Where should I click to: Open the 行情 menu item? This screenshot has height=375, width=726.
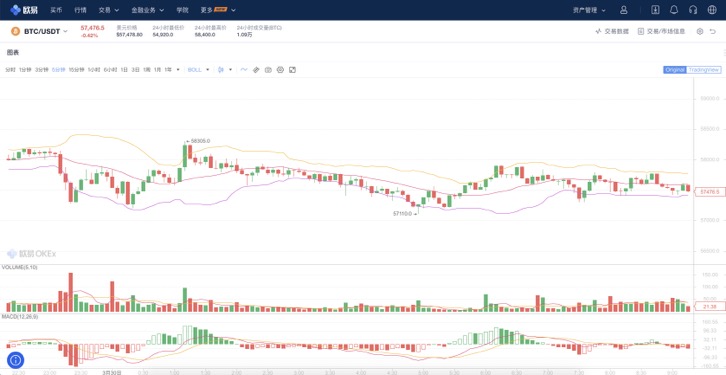tap(81, 10)
